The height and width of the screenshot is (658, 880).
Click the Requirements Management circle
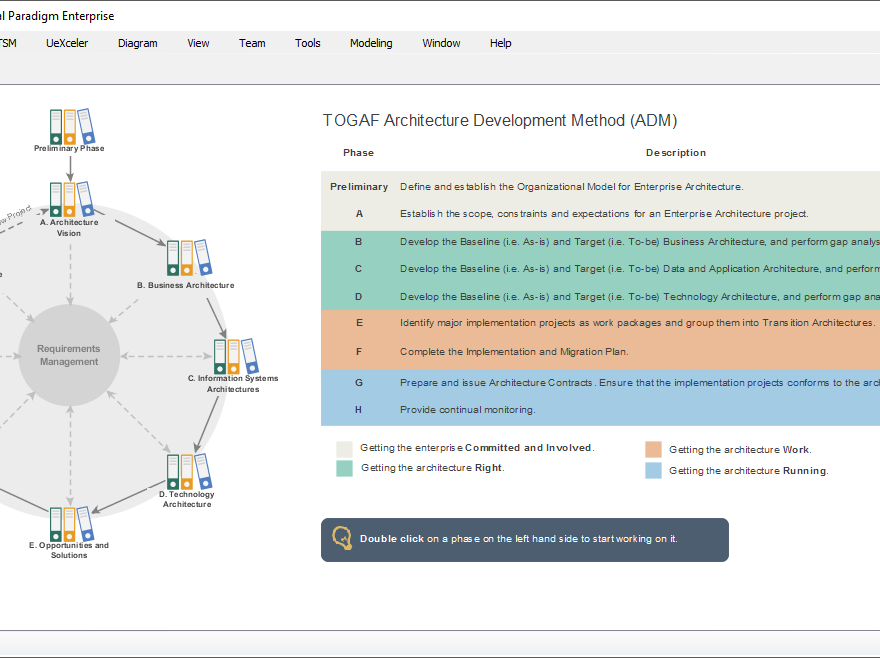click(x=69, y=355)
